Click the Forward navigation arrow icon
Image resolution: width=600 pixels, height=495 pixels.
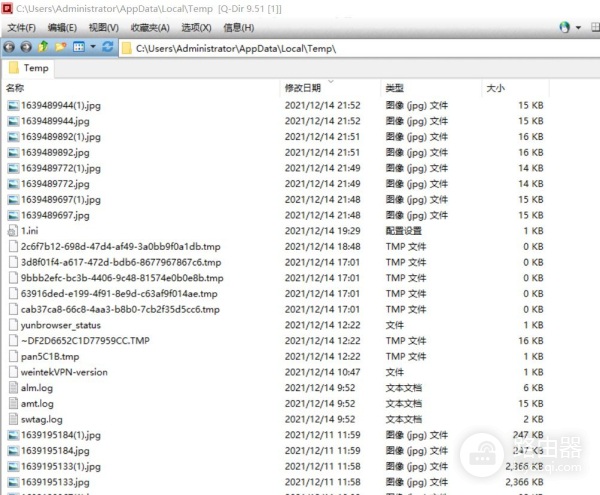click(26, 47)
